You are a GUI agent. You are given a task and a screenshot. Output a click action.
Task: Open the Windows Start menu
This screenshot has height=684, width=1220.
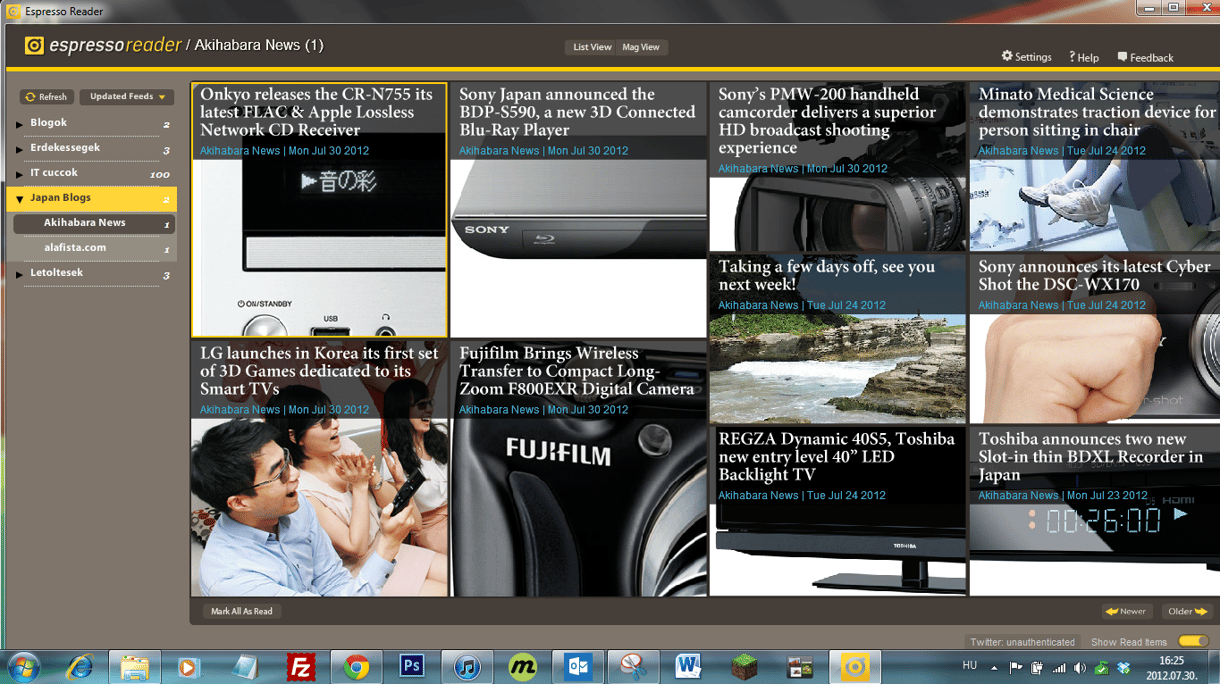[x=22, y=666]
